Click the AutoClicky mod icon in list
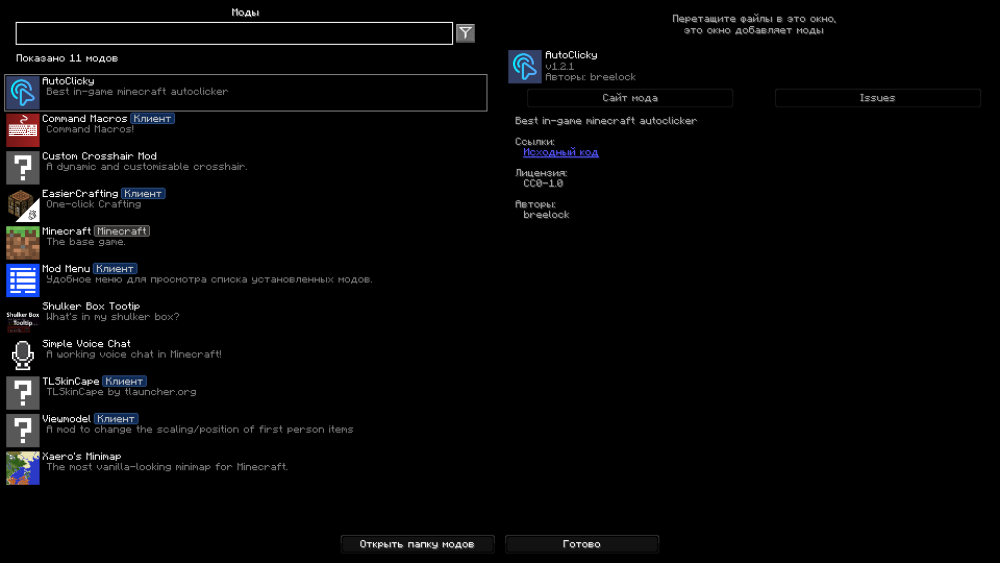Image resolution: width=1000 pixels, height=563 pixels. 22,92
